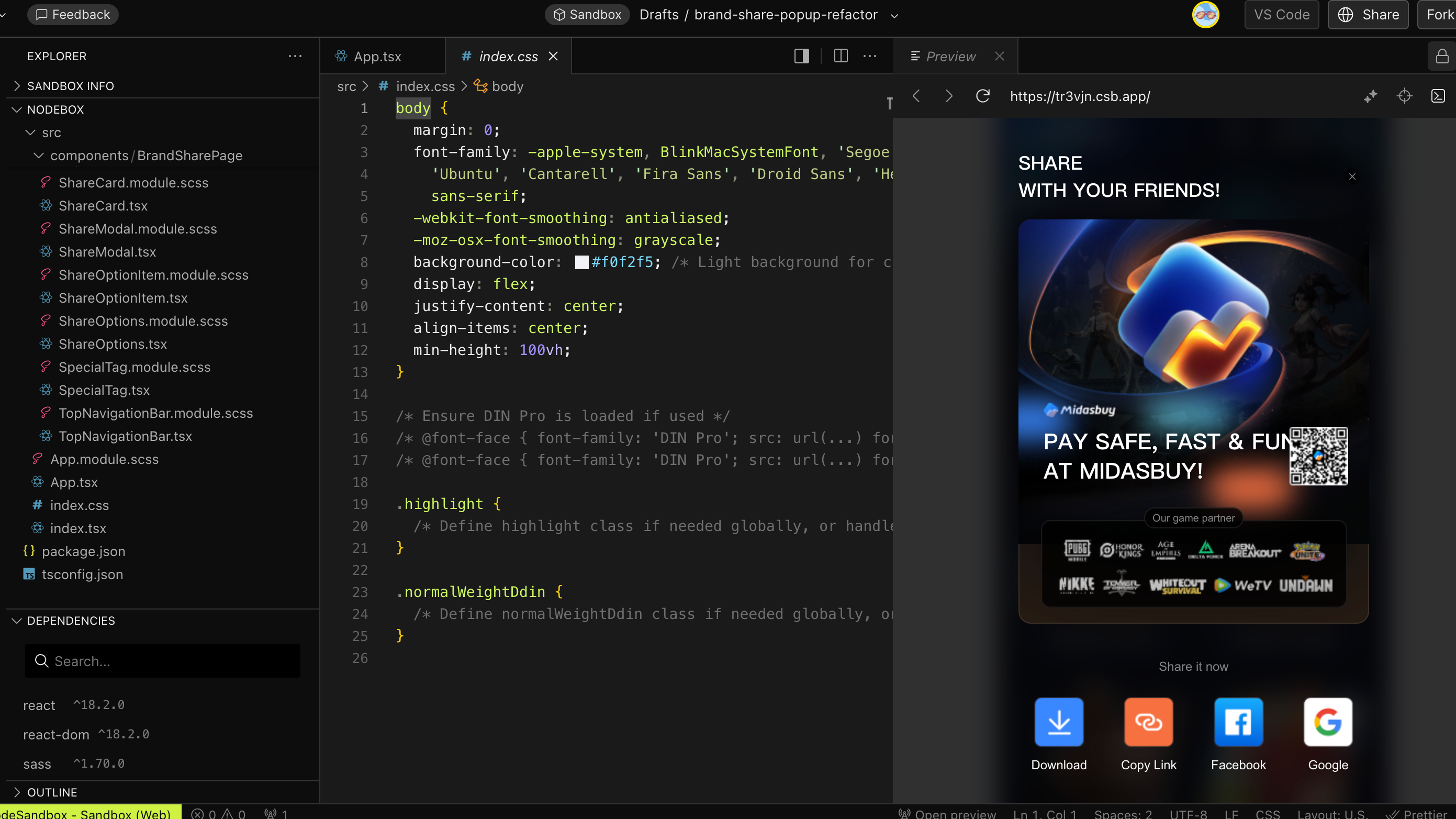
Task: Click the Feedback button
Action: coord(73,15)
